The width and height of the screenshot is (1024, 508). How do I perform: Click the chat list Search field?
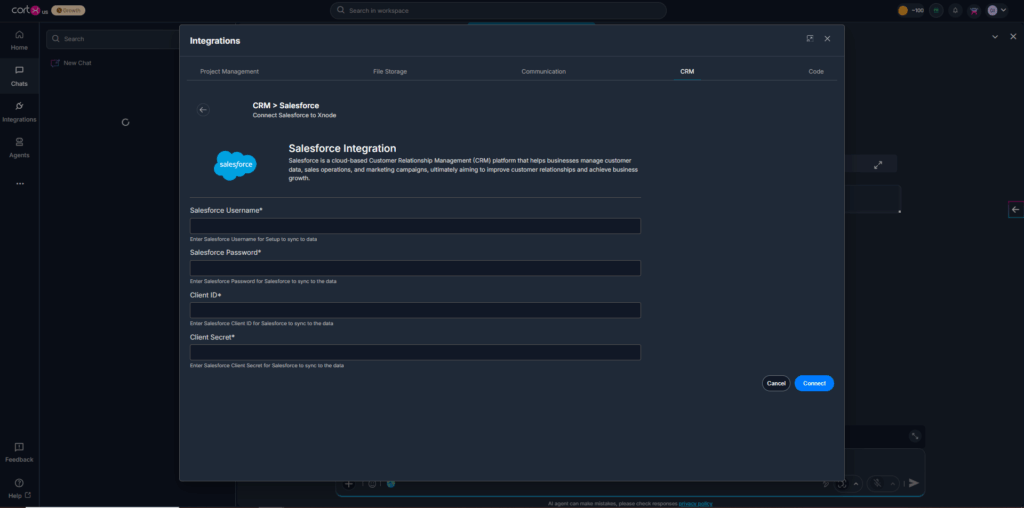click(112, 39)
